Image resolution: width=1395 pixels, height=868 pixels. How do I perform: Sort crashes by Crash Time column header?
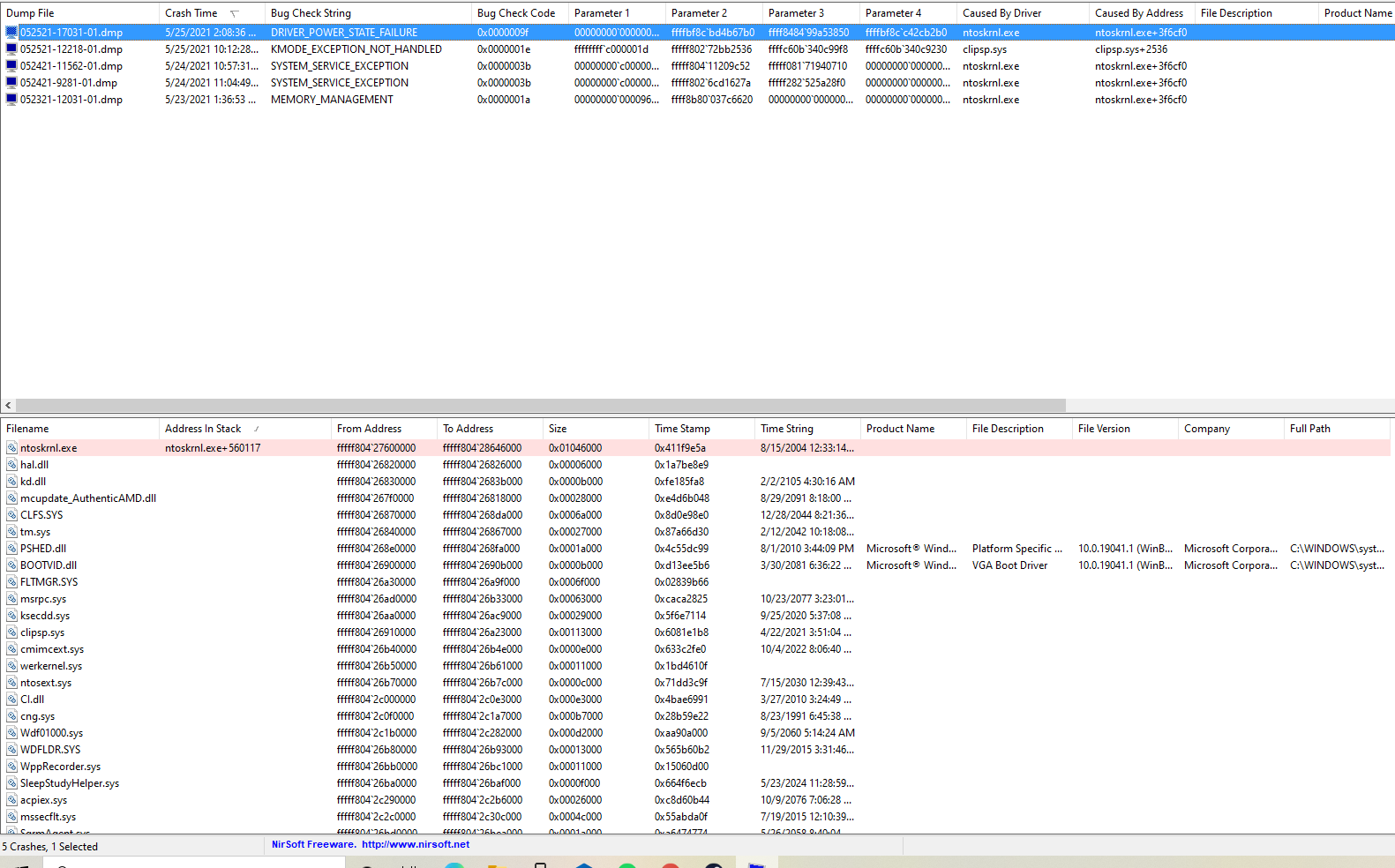pyautogui.click(x=212, y=13)
